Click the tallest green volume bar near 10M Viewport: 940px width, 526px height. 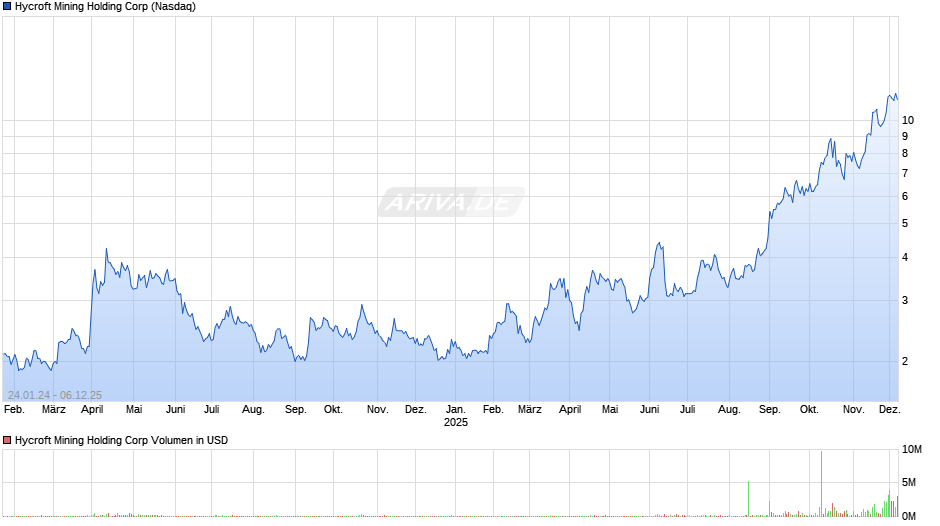(821, 483)
